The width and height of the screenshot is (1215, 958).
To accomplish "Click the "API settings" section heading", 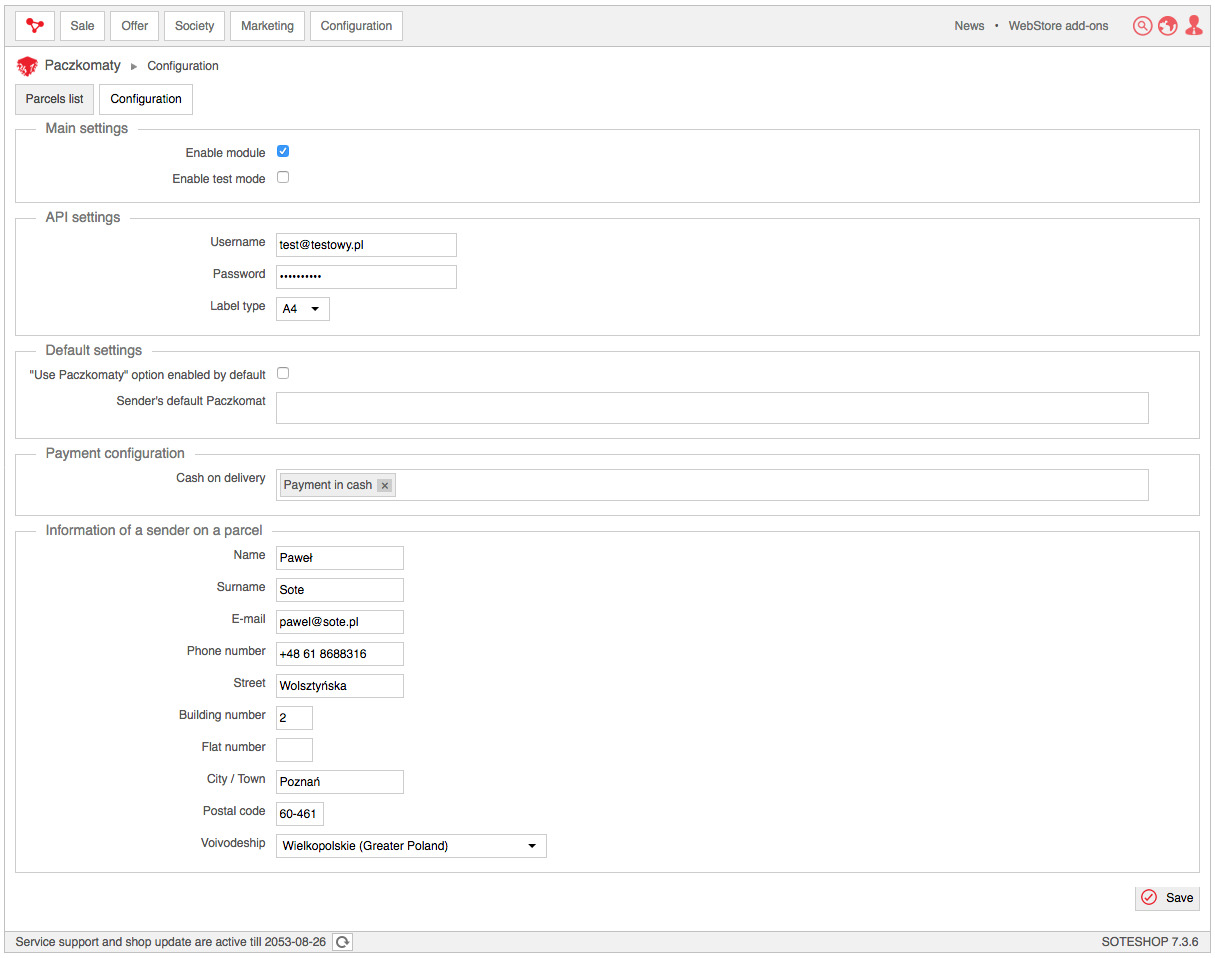I will [x=83, y=217].
